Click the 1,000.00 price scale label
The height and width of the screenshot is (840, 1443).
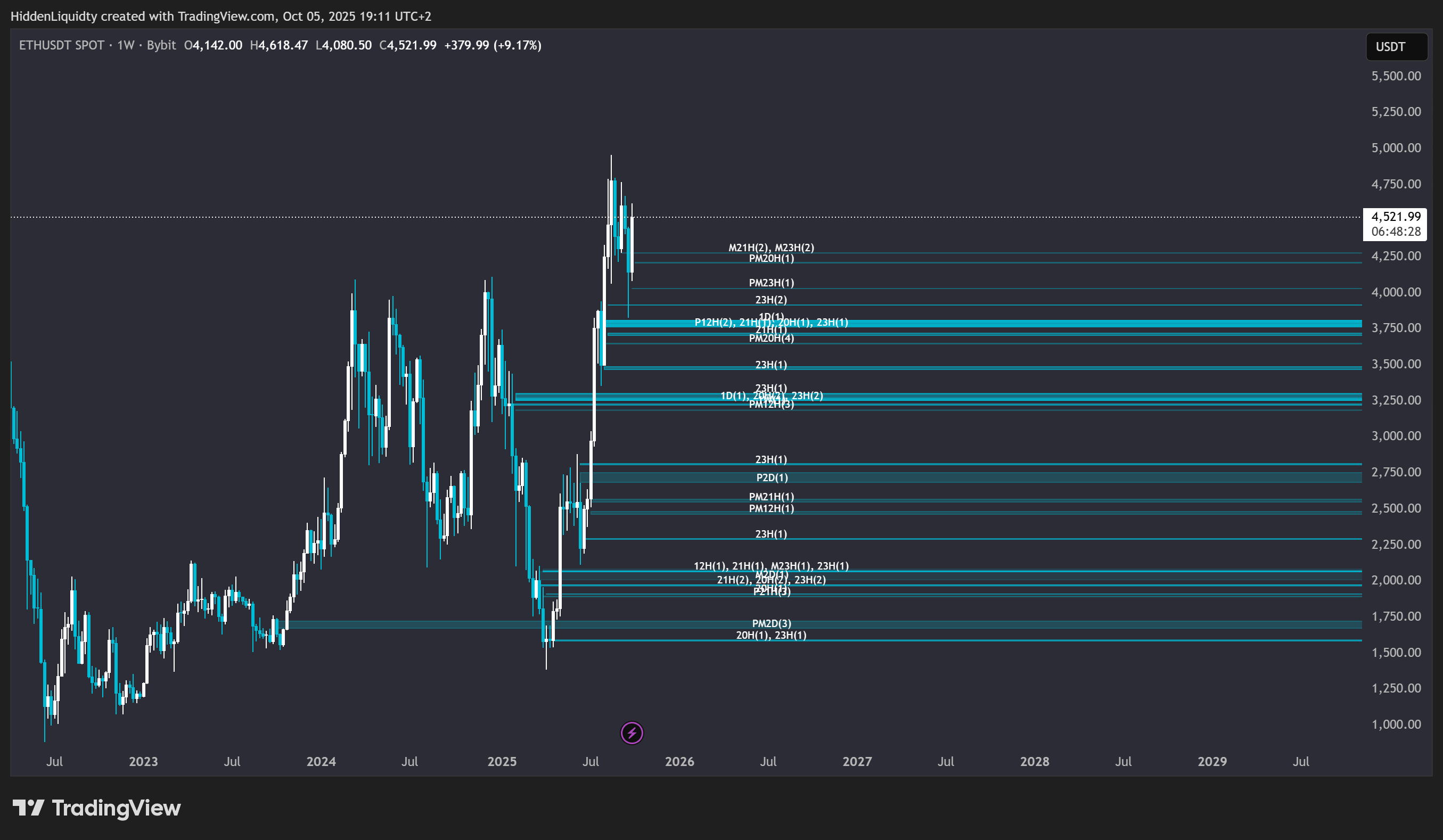coord(1396,724)
